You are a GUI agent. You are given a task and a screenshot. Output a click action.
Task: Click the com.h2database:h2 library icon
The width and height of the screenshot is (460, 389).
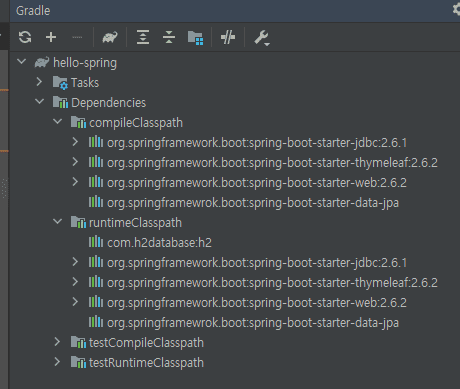coord(96,241)
